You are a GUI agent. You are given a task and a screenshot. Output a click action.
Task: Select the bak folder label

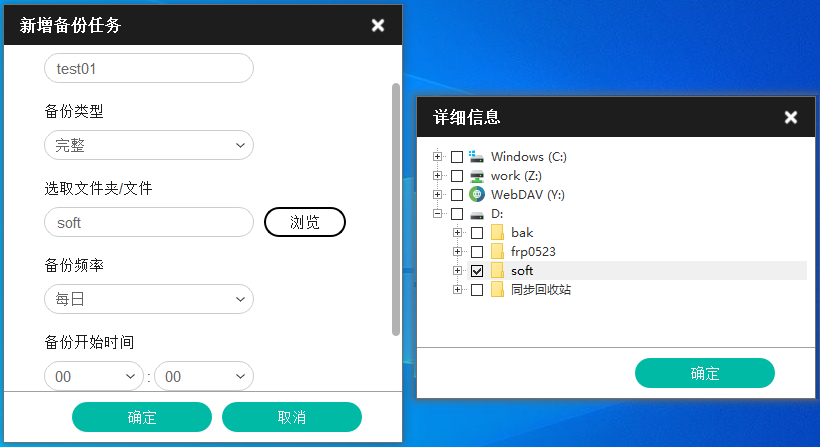[522, 233]
